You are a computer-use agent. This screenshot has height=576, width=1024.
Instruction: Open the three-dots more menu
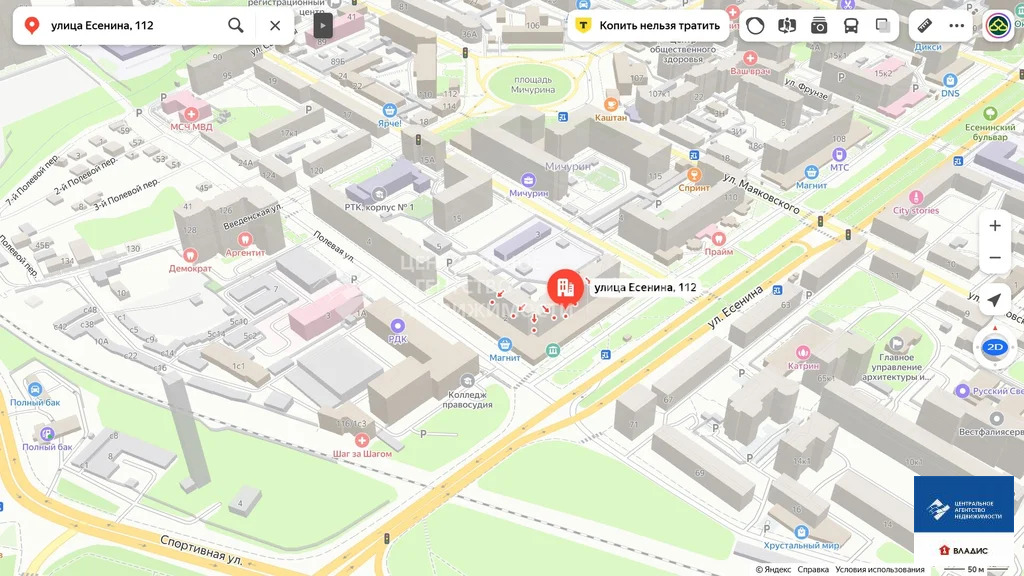957,25
